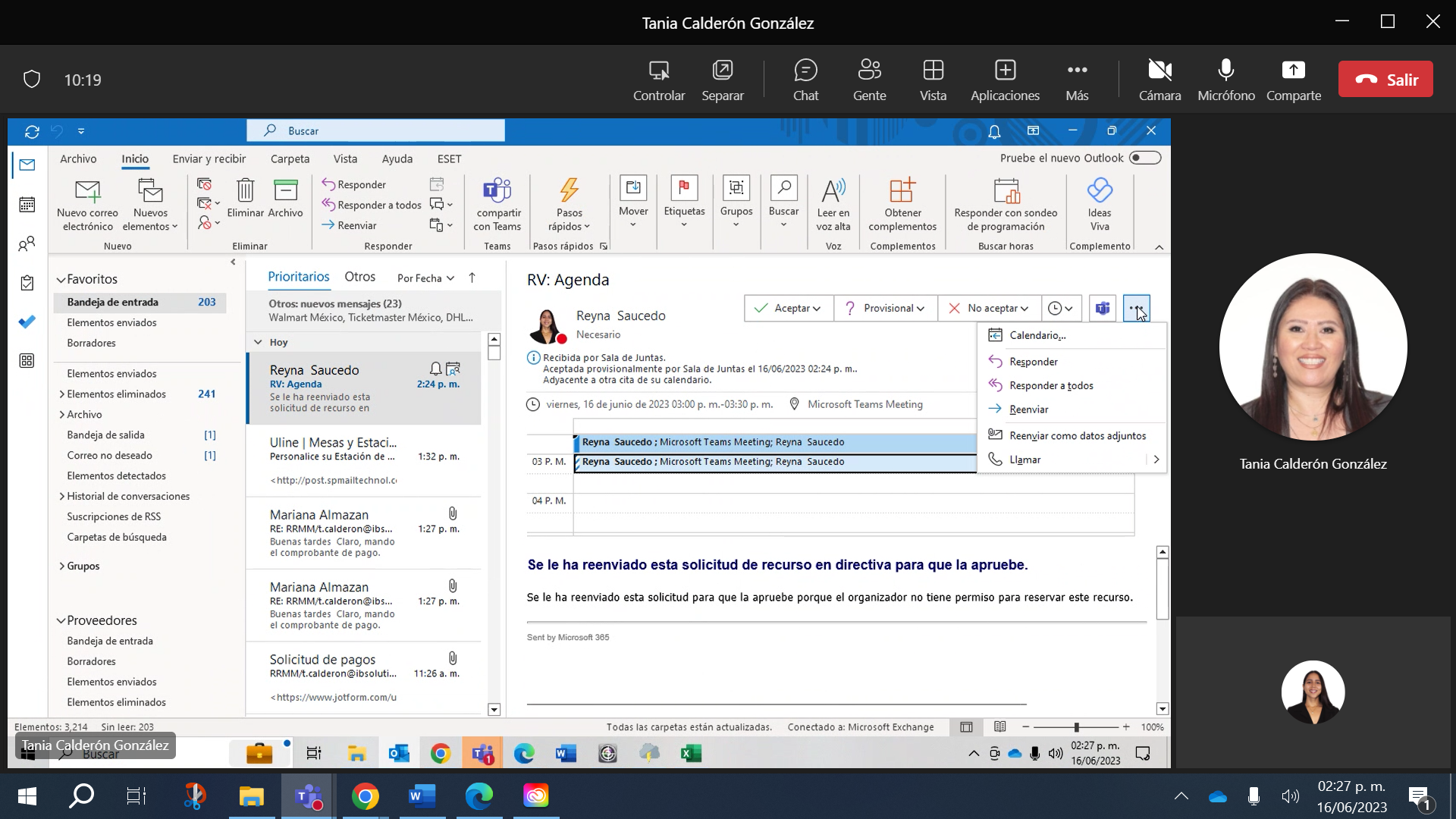Click the Ideas Viva icon

click(x=1100, y=191)
